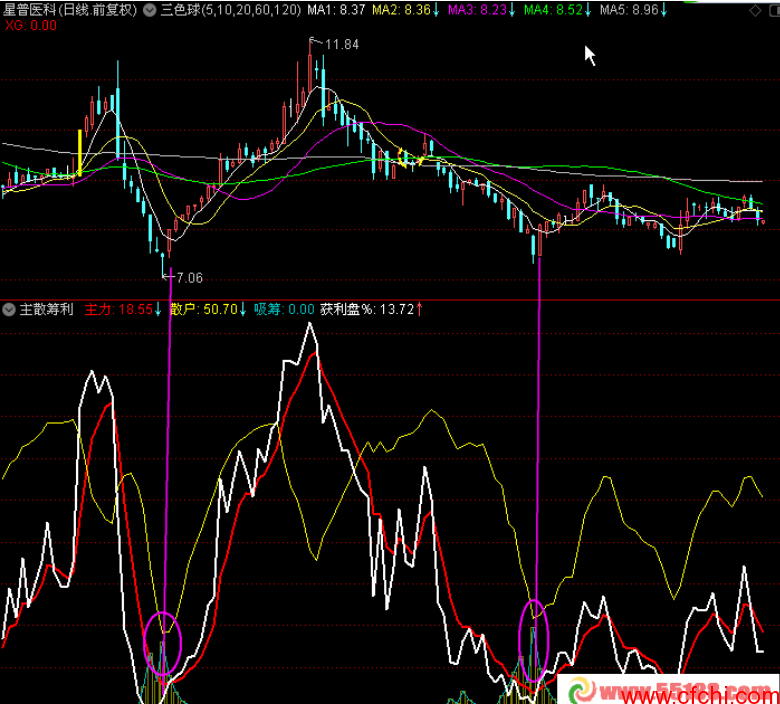The height and width of the screenshot is (704, 780).
Task: Click the XG: 0.00 label
Action: tap(30, 25)
